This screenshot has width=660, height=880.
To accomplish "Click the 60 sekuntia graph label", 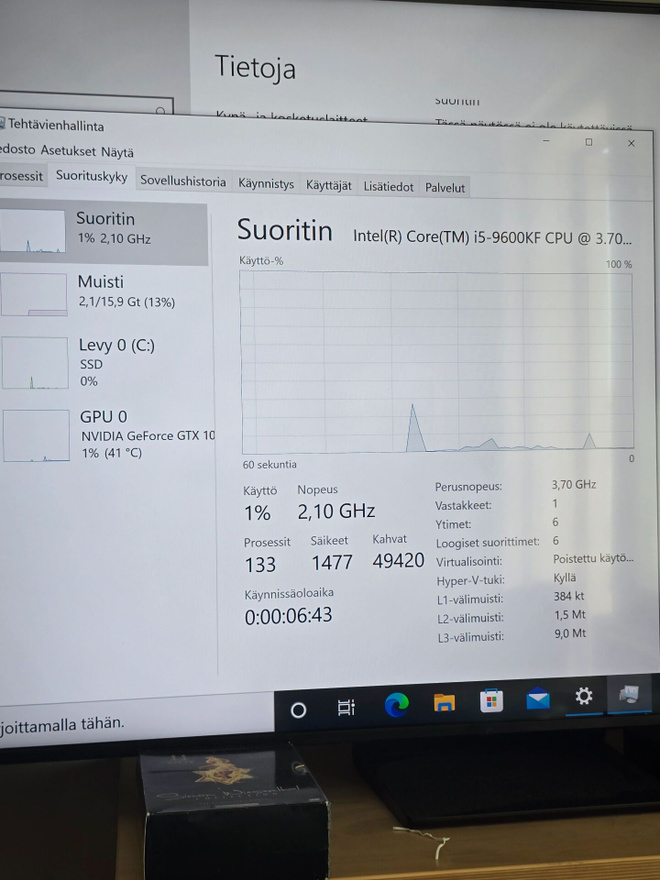I will click(269, 465).
